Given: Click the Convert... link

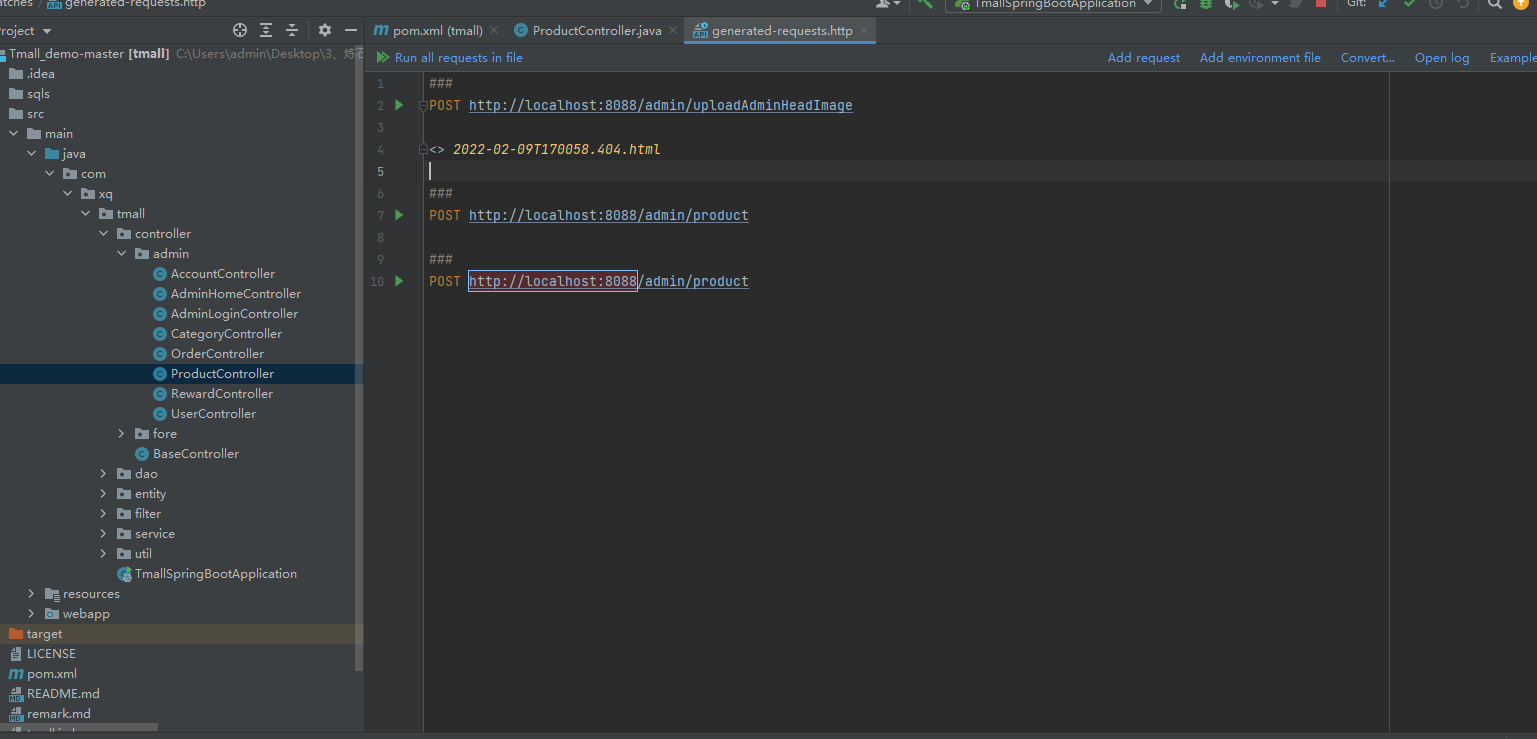Looking at the screenshot, I should (x=1368, y=58).
